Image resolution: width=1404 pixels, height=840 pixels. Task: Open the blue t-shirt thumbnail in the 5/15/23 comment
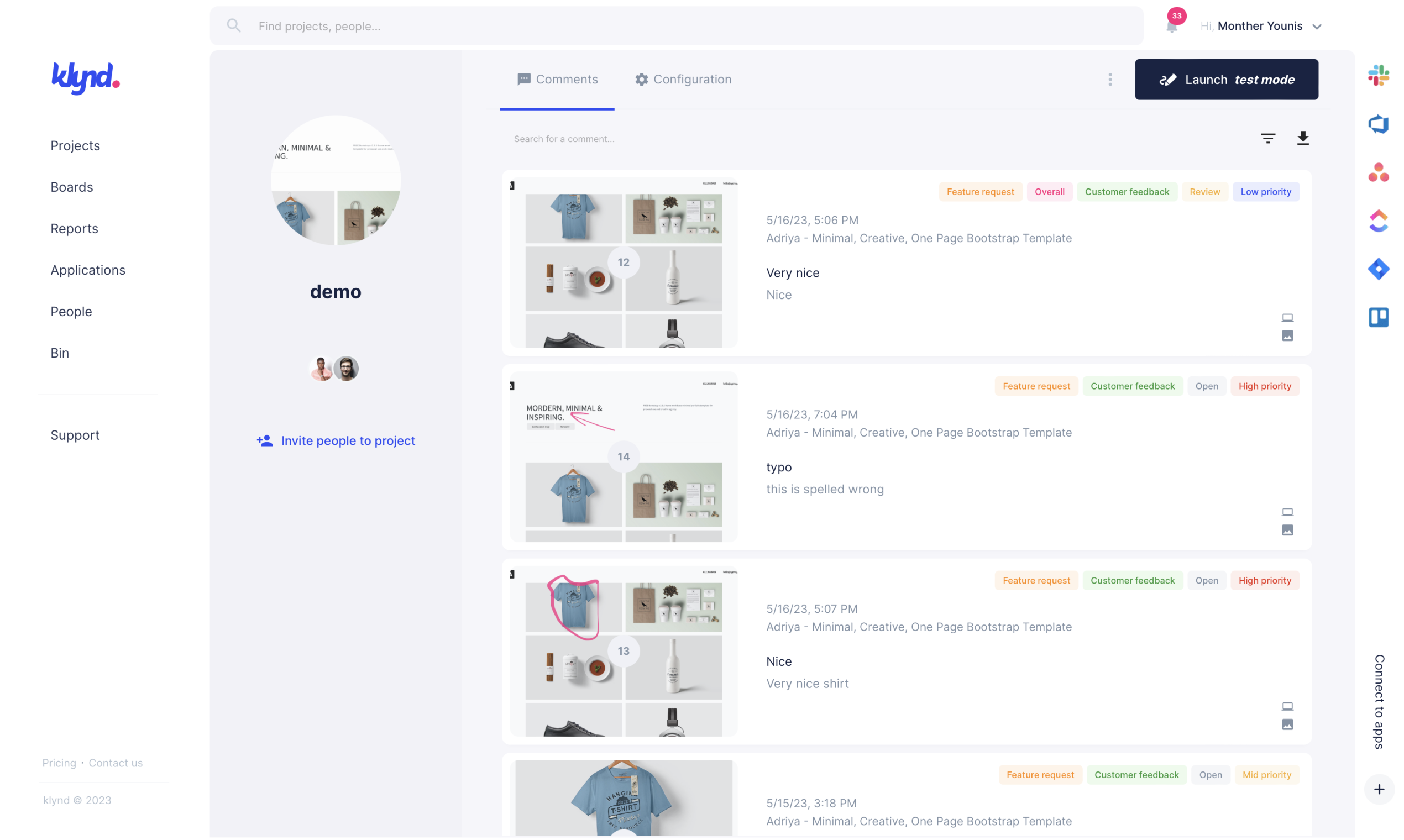(x=624, y=797)
